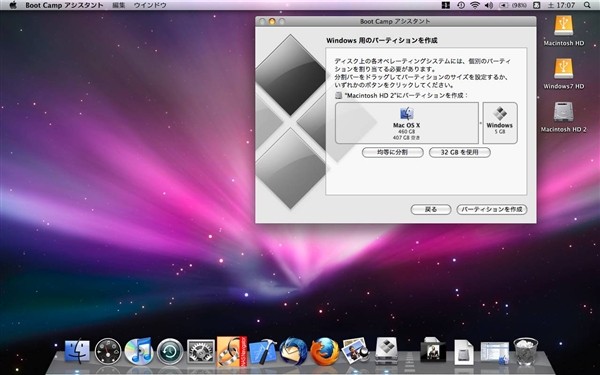Open the ウインドウ menu
600x375 pixels.
click(150, 5)
